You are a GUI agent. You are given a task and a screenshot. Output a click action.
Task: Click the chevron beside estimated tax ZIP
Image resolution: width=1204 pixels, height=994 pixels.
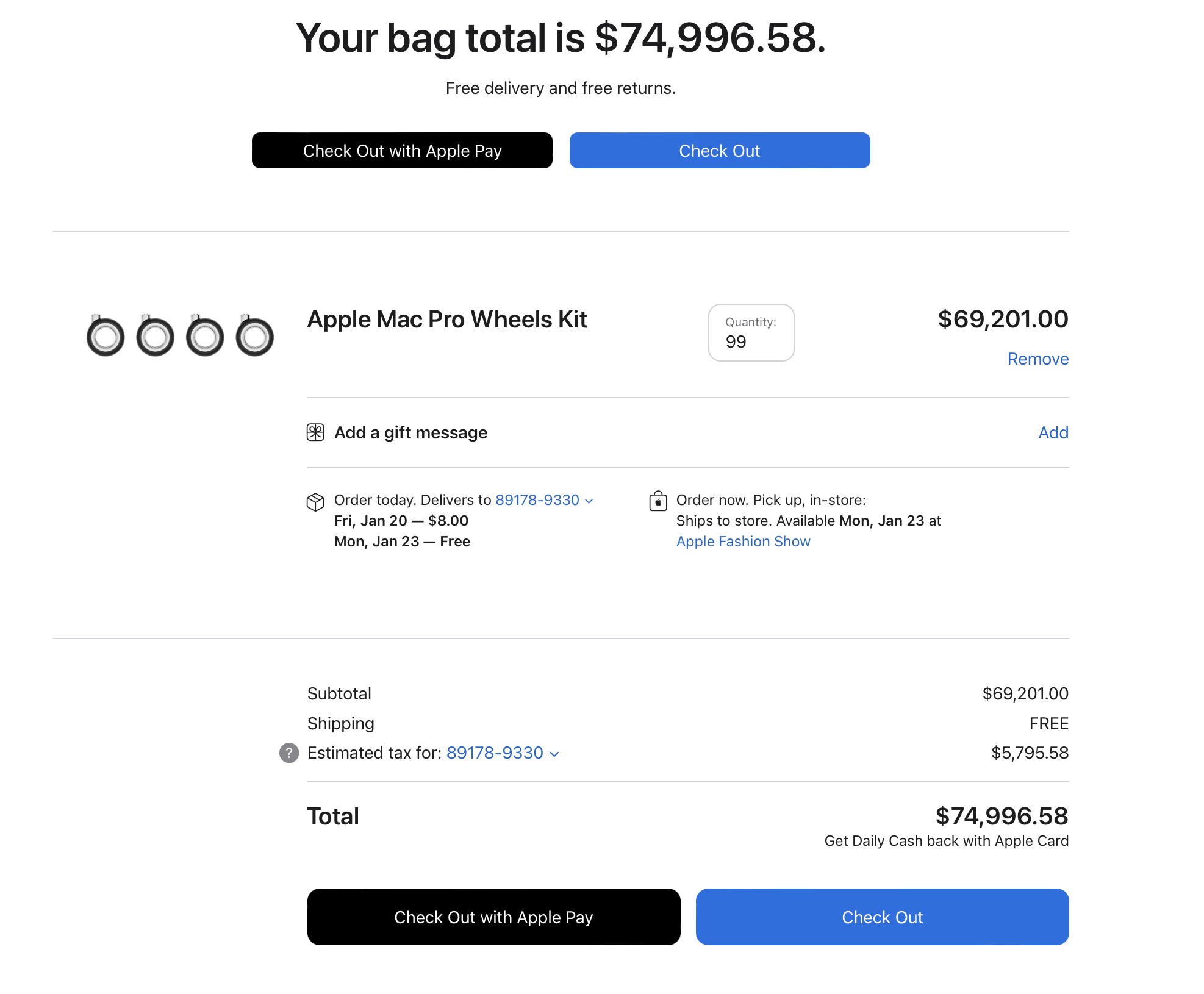554,754
